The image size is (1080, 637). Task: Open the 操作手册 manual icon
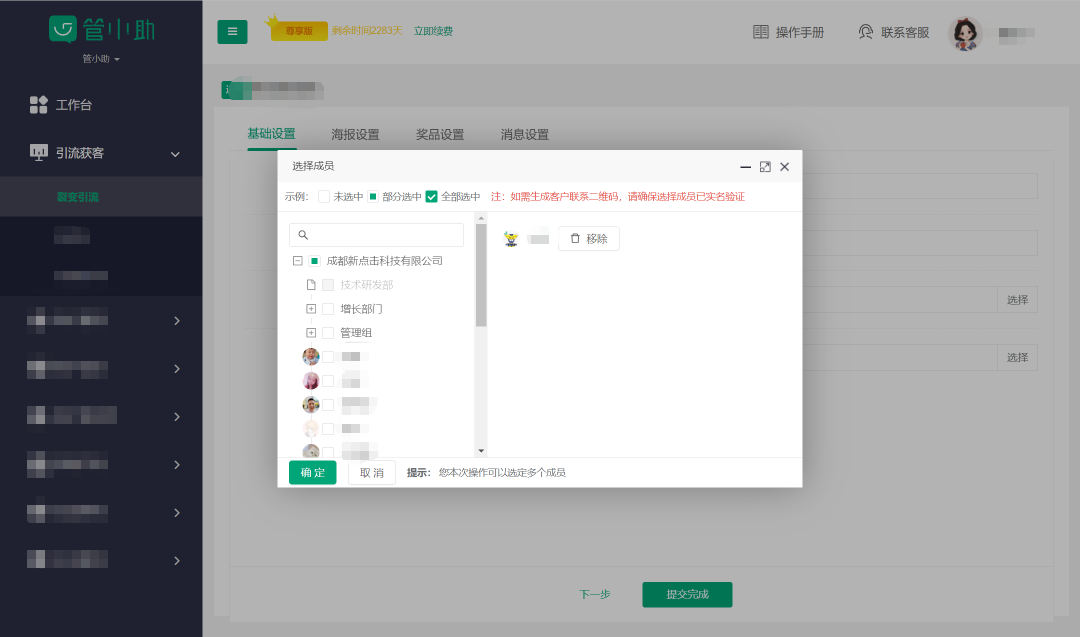[760, 32]
